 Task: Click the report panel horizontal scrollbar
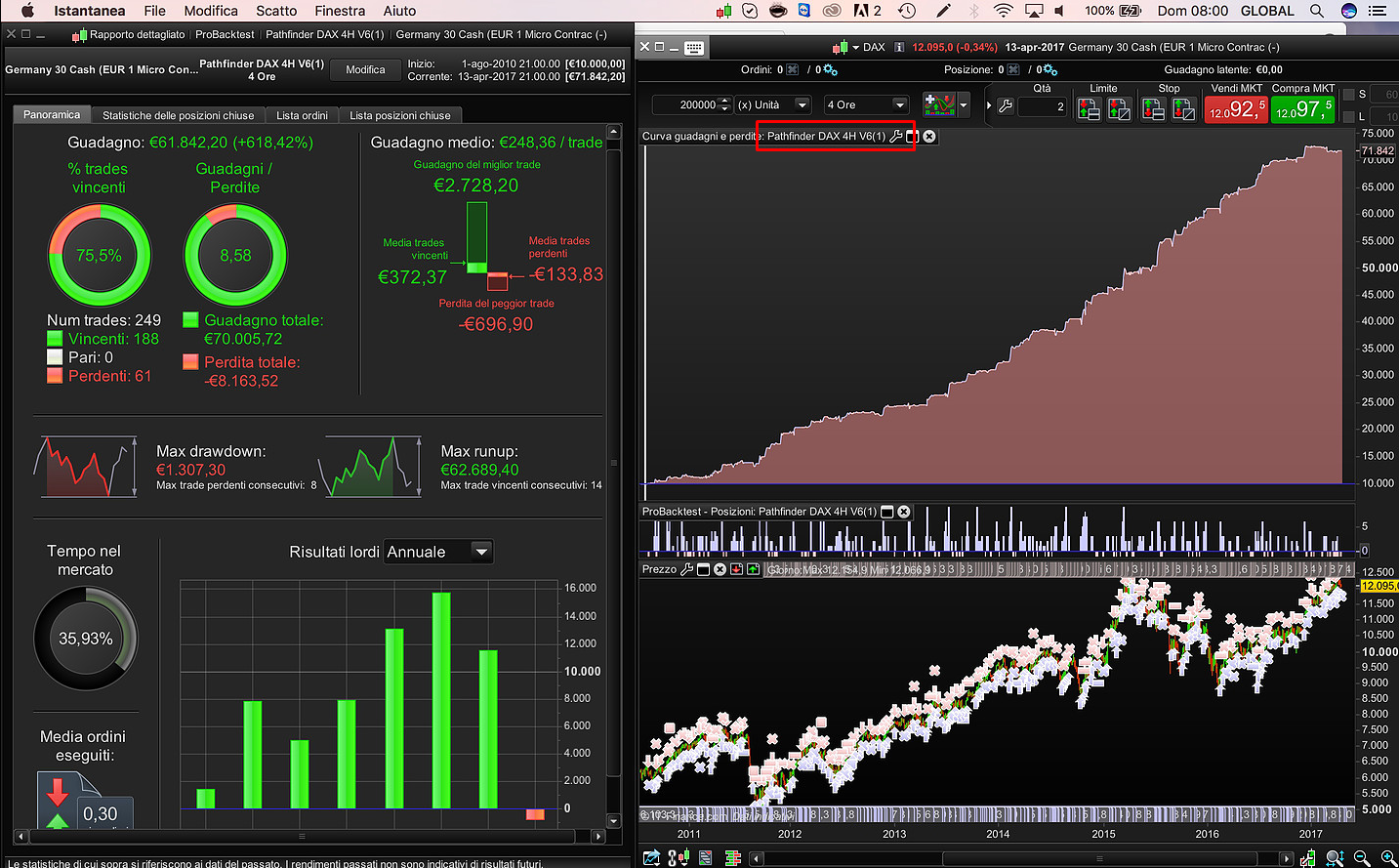301,837
